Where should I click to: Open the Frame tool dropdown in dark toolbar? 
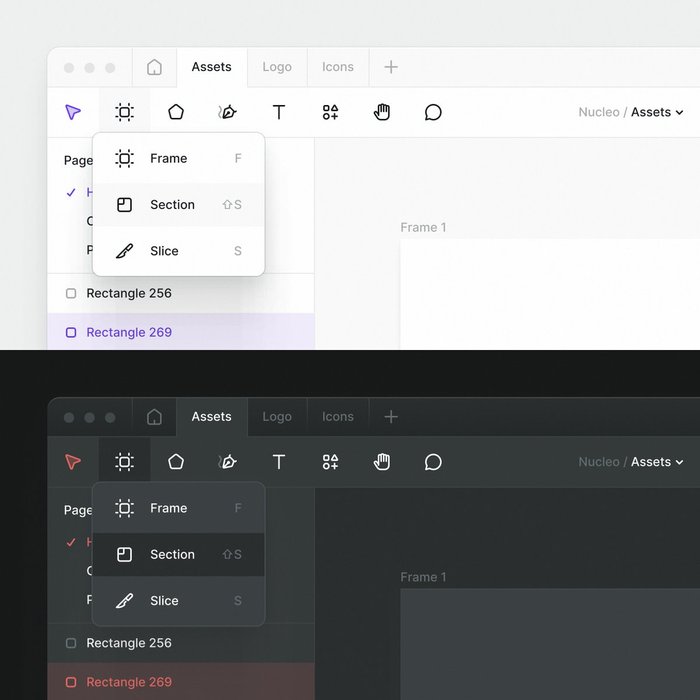pyautogui.click(x=125, y=462)
